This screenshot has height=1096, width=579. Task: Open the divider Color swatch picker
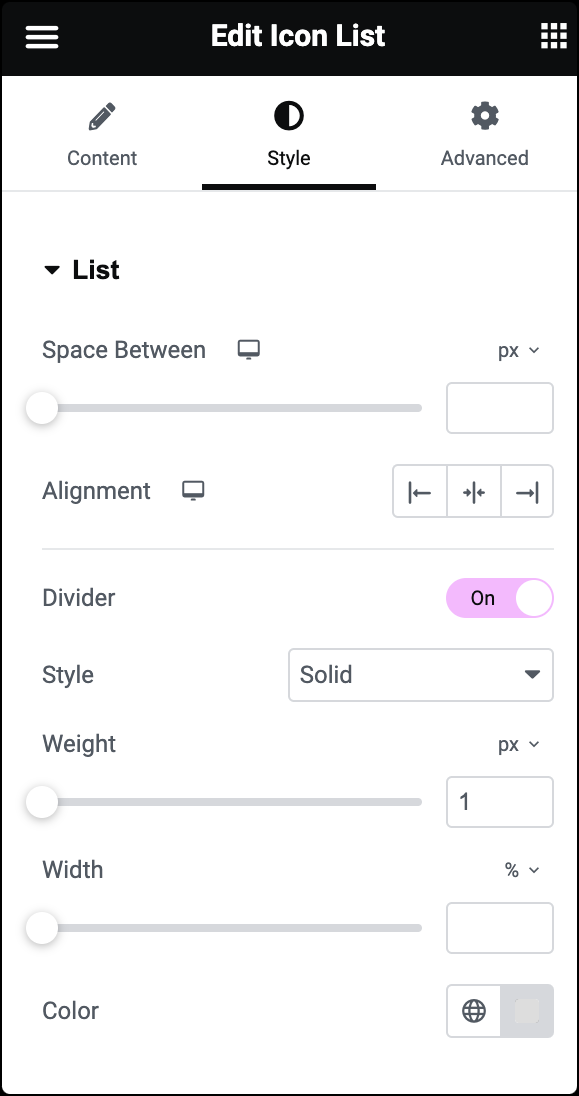pos(527,1011)
